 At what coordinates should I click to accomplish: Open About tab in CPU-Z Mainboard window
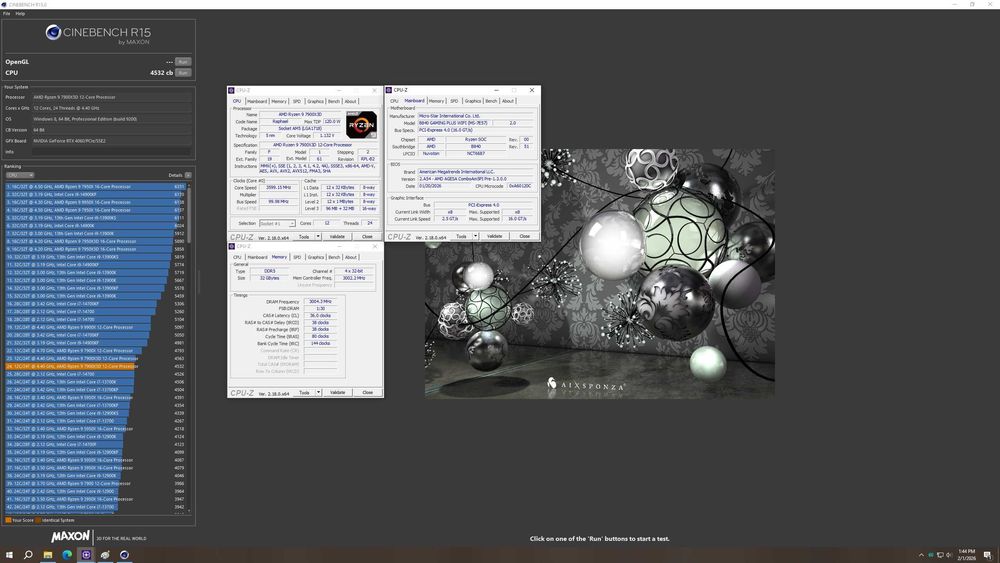(508, 101)
